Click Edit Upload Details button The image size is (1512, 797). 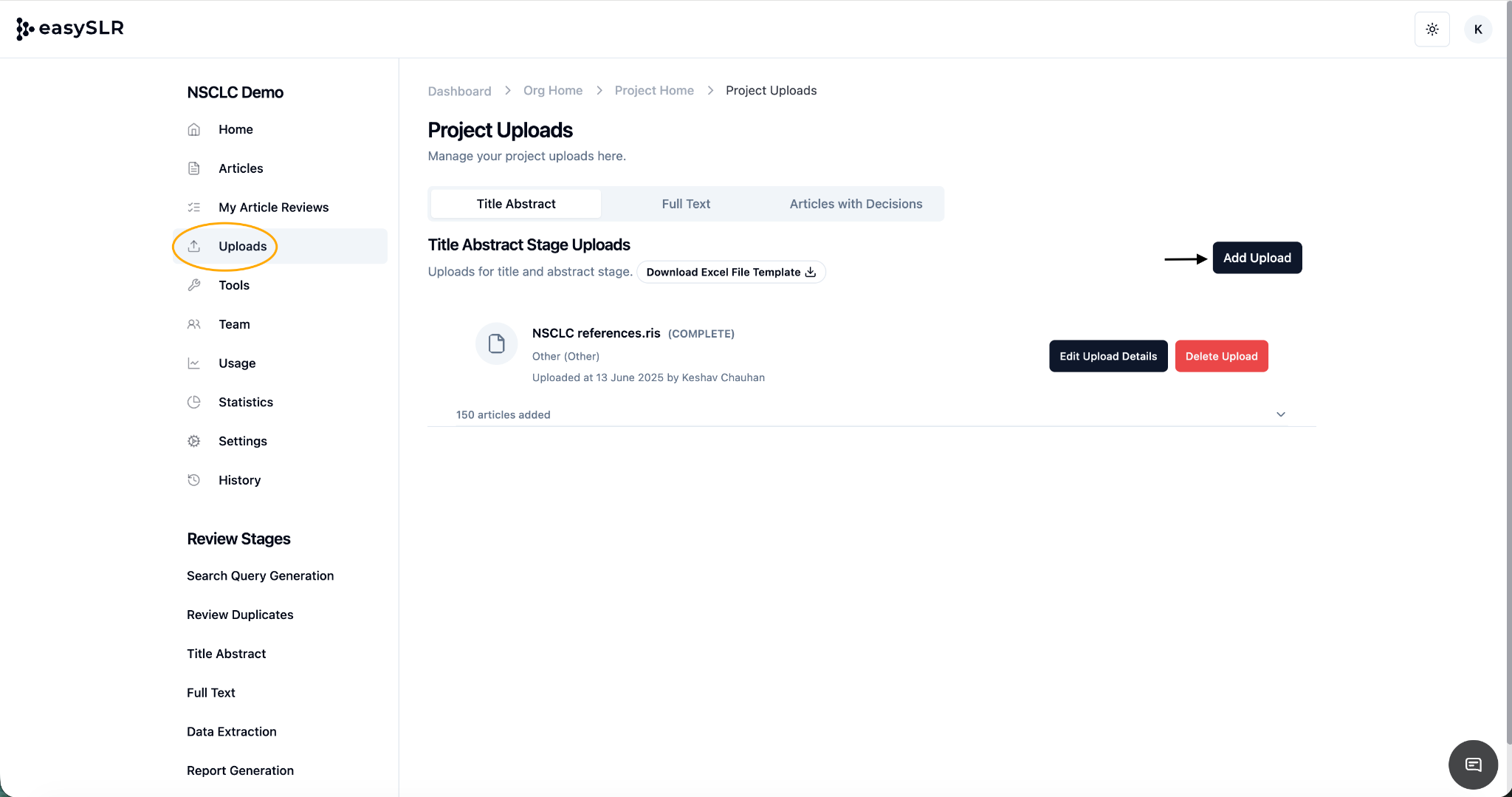tap(1107, 356)
